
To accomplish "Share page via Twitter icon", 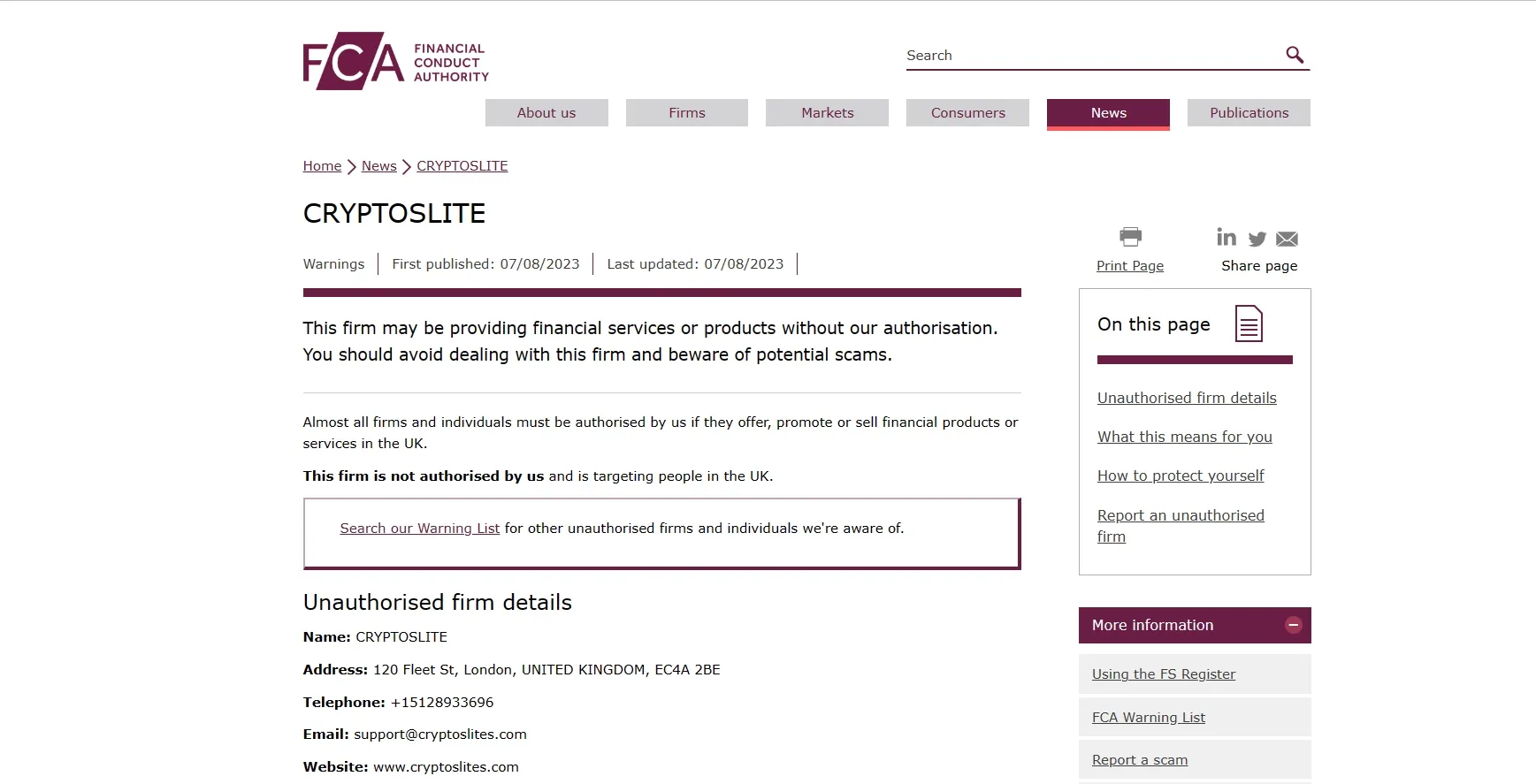I will tap(1257, 239).
